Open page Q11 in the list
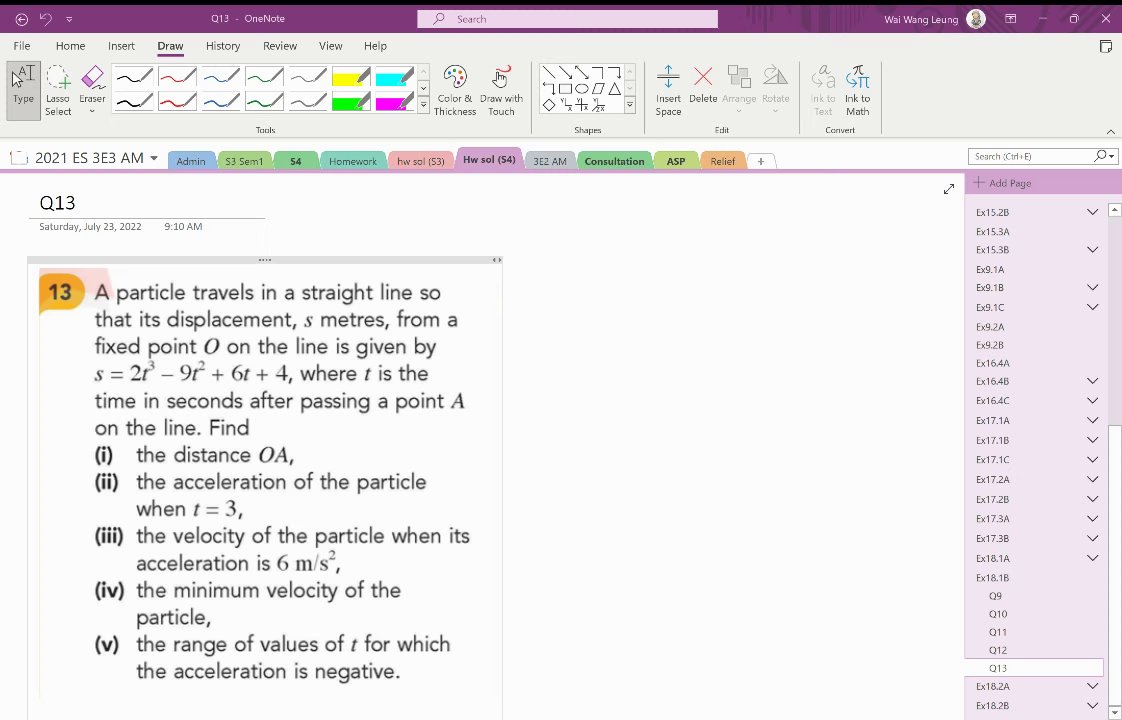This screenshot has width=1122, height=720. click(997, 632)
